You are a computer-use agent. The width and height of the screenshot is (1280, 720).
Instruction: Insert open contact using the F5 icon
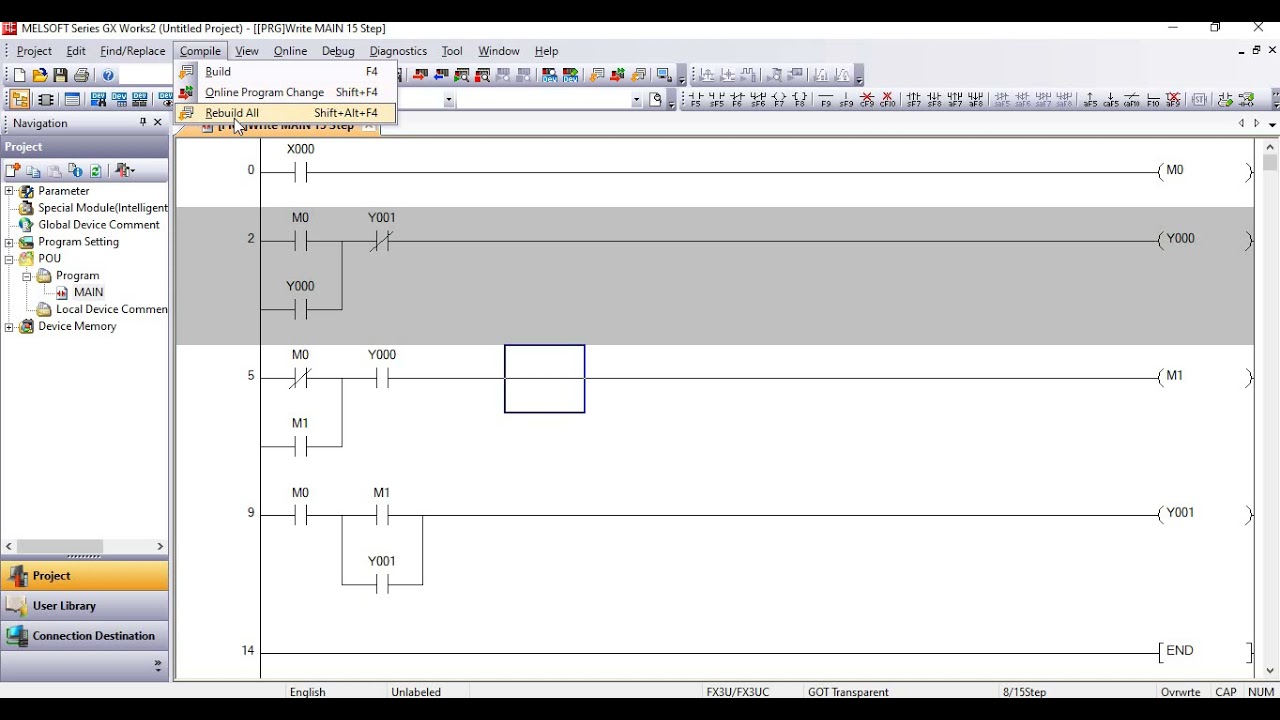pyautogui.click(x=695, y=100)
